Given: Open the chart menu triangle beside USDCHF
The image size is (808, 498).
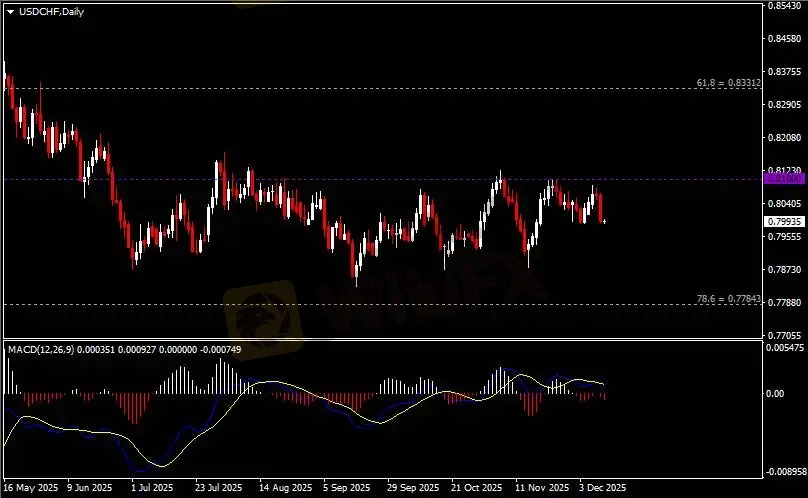Looking at the screenshot, I should pyautogui.click(x=11, y=11).
